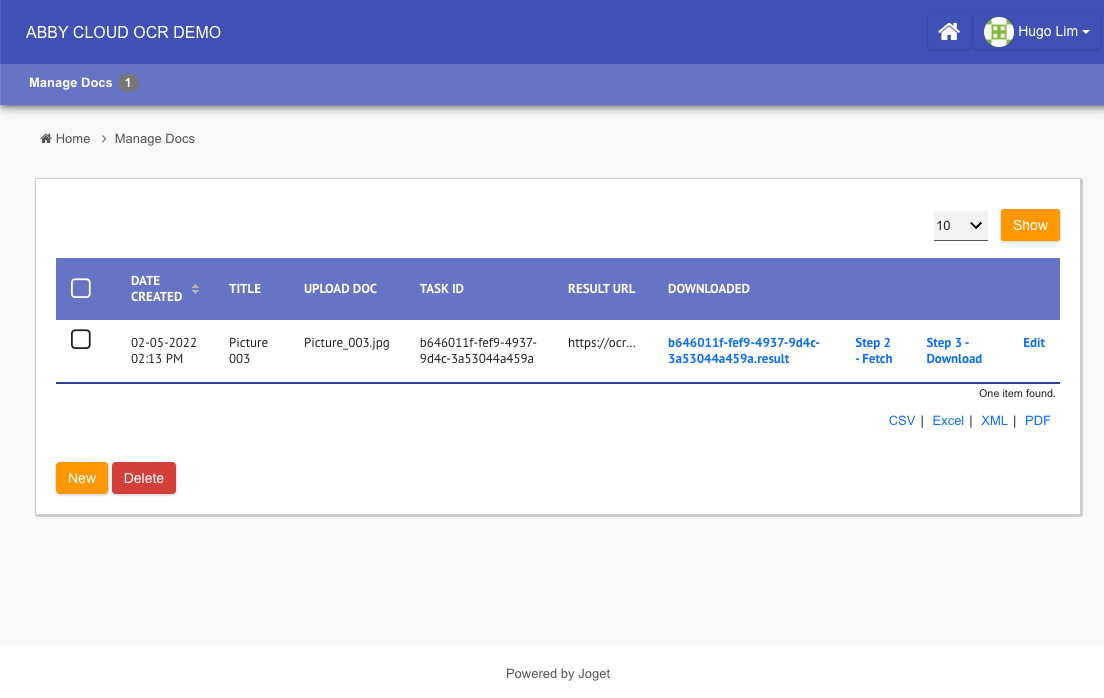Click the home icon in top bar

pos(949,32)
